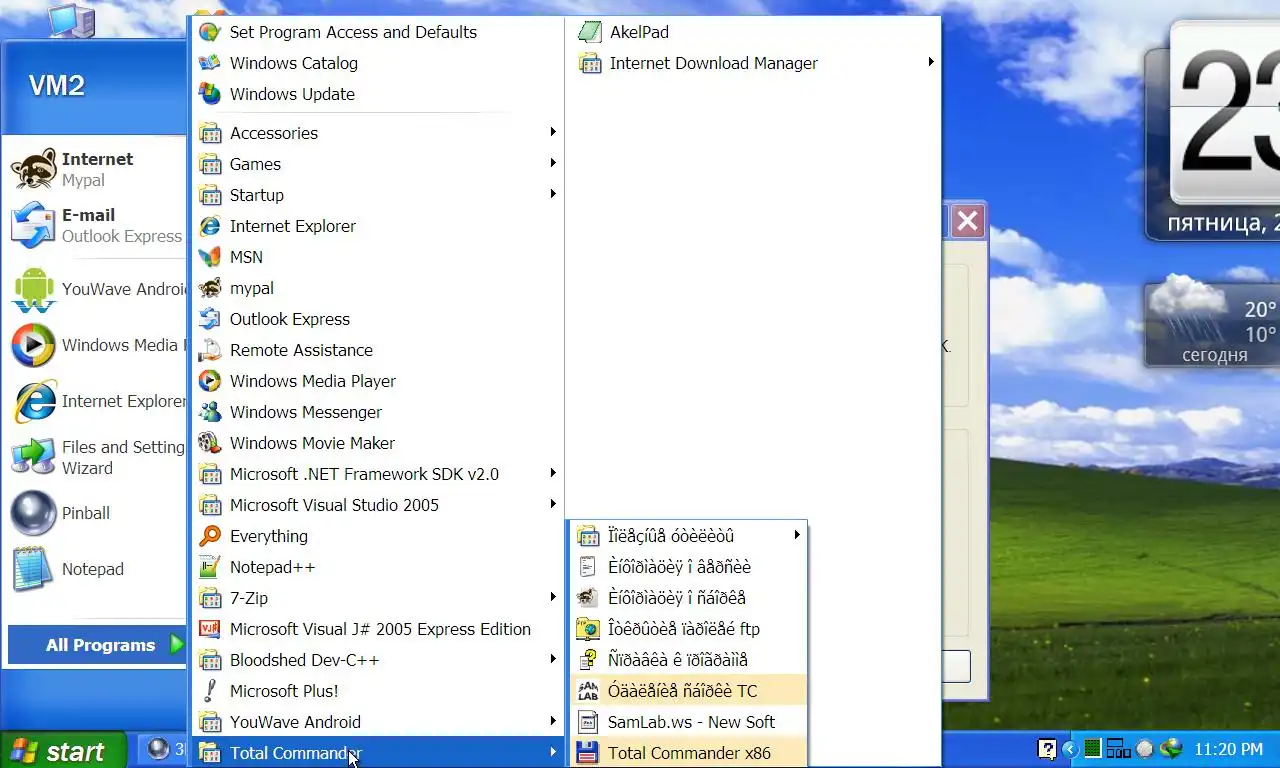Open Microsoft Visual J# 2005 Express Edition
This screenshot has width=1280, height=768.
(x=378, y=629)
